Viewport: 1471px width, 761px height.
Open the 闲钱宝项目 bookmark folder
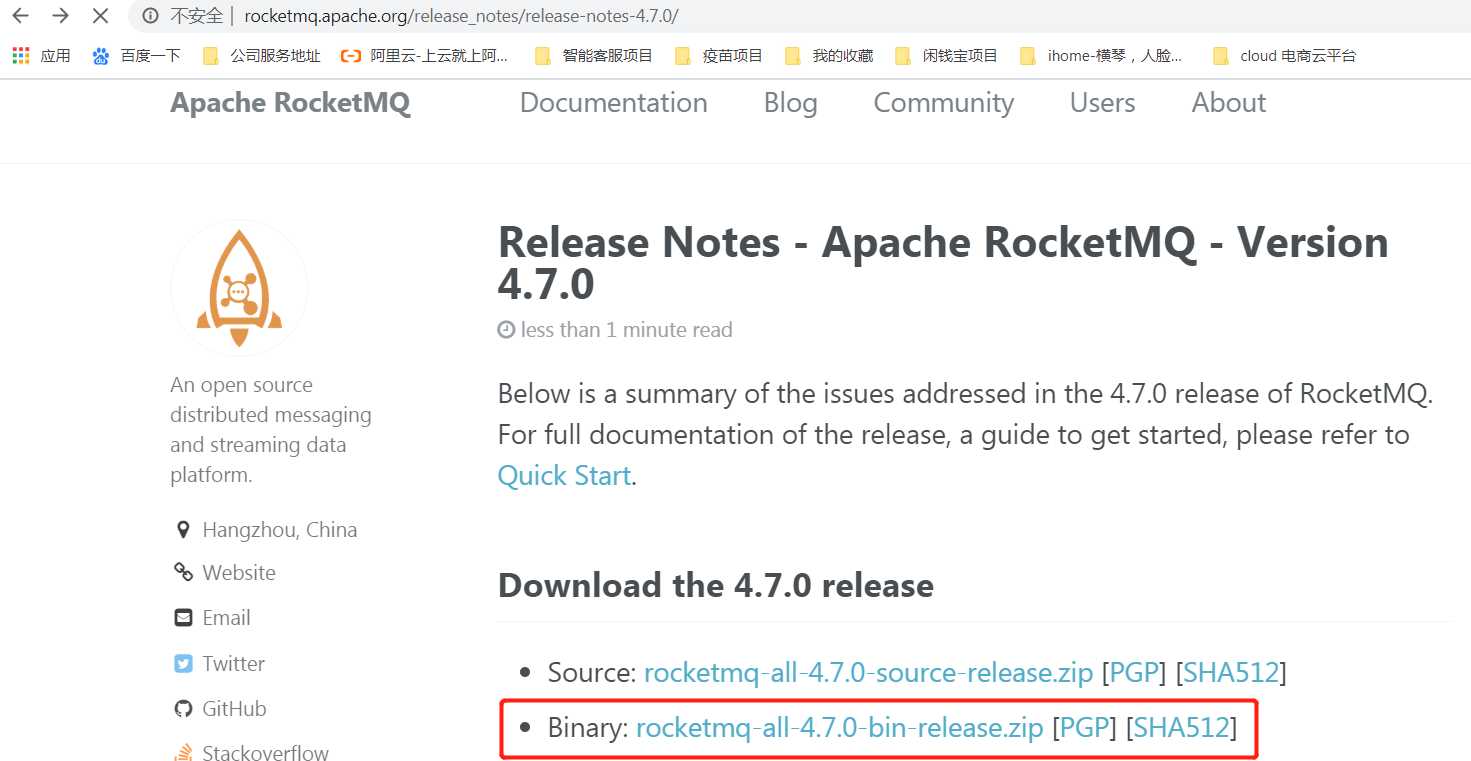[946, 56]
